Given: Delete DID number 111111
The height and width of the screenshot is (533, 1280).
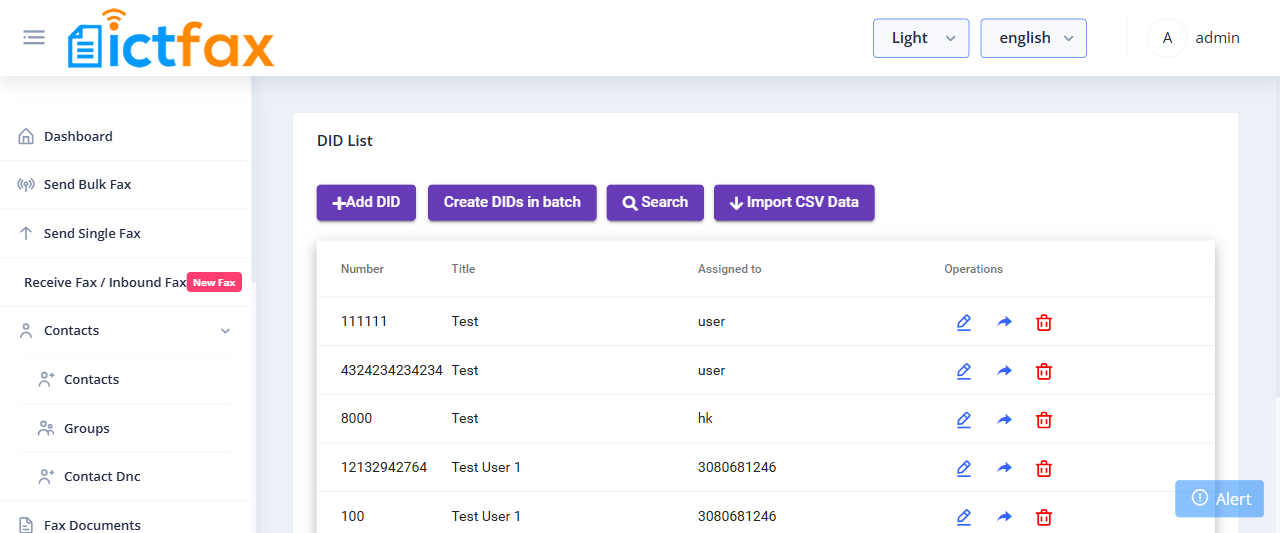Looking at the screenshot, I should click(1044, 322).
